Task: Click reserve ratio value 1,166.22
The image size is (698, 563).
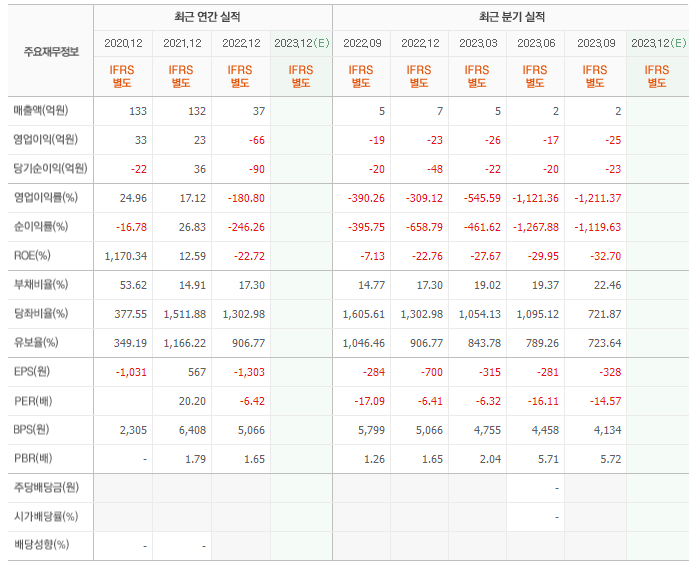Action: (x=185, y=343)
